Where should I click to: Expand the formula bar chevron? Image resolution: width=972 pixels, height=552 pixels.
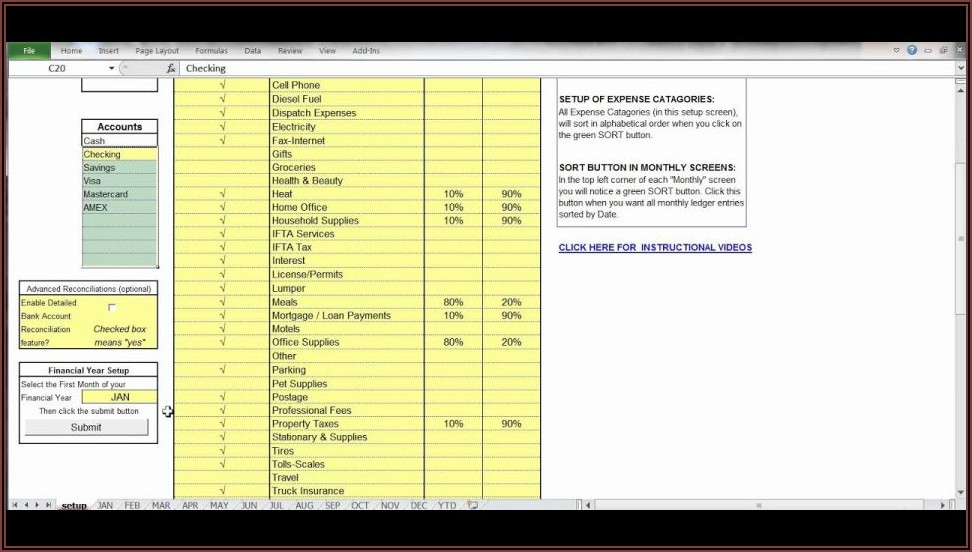tap(961, 68)
